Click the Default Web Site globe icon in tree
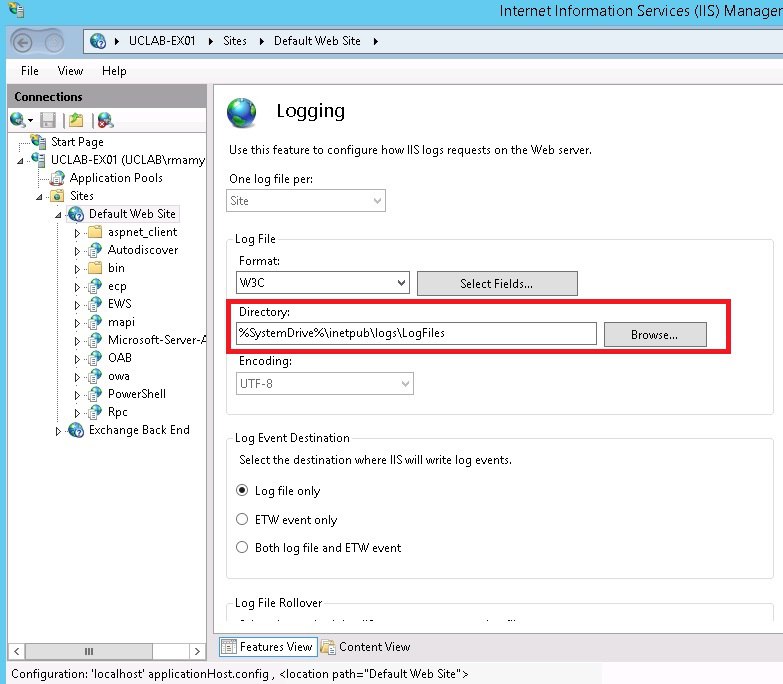Screen dimensions: 783x684 tap(76, 214)
